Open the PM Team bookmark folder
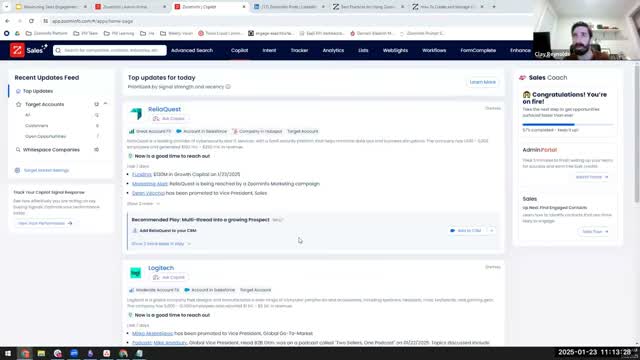Image resolution: width=640 pixels, height=360 pixels. coord(86,33)
